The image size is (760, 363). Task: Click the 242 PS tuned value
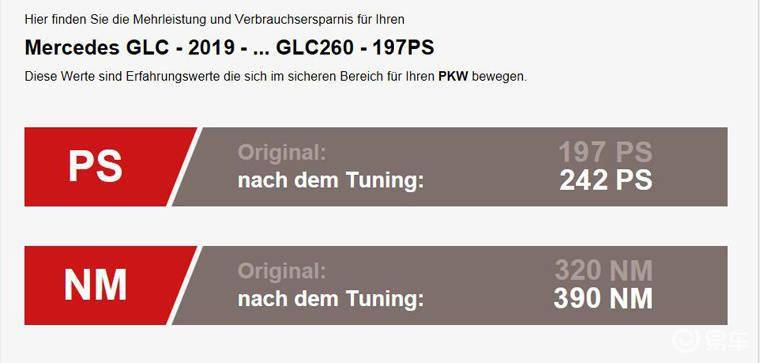[606, 180]
